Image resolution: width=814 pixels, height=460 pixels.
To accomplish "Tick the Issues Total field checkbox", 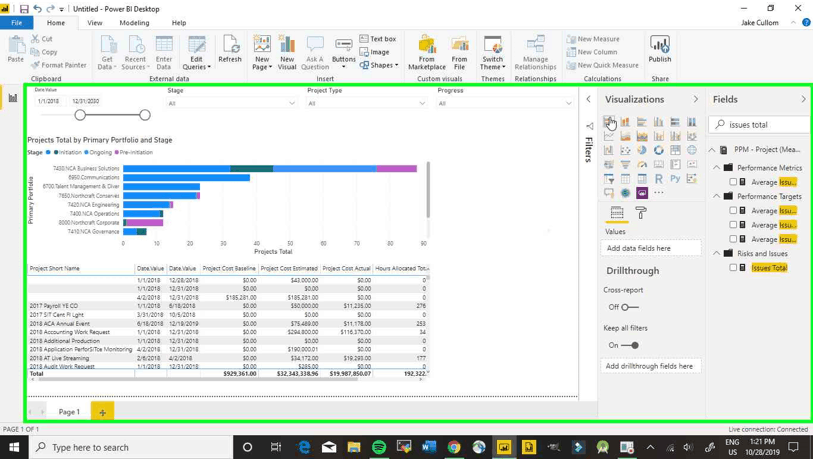I will [x=733, y=268].
